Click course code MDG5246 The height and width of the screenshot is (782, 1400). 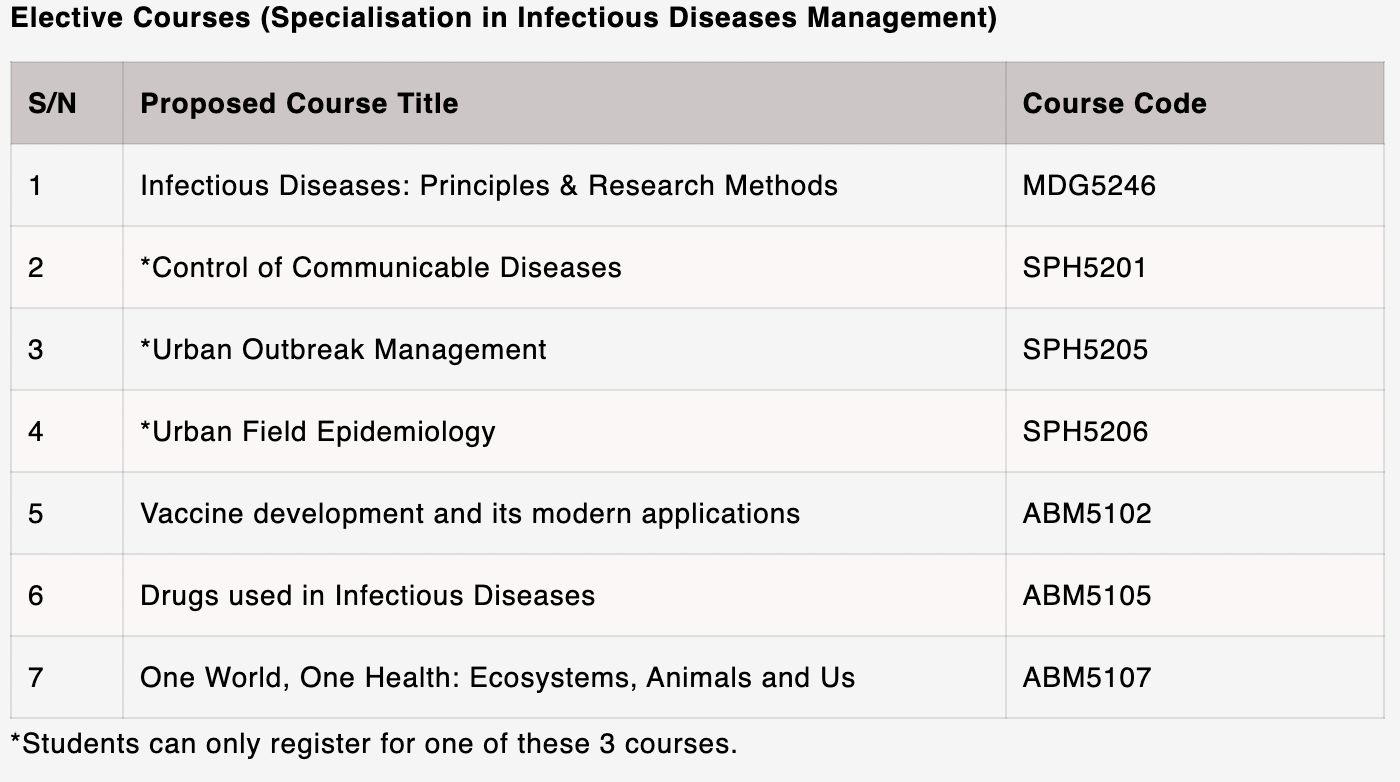pyautogui.click(x=1088, y=185)
